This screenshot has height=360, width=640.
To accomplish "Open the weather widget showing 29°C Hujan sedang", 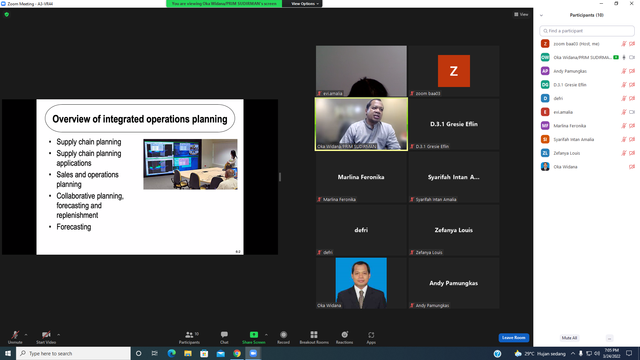I will [540, 353].
